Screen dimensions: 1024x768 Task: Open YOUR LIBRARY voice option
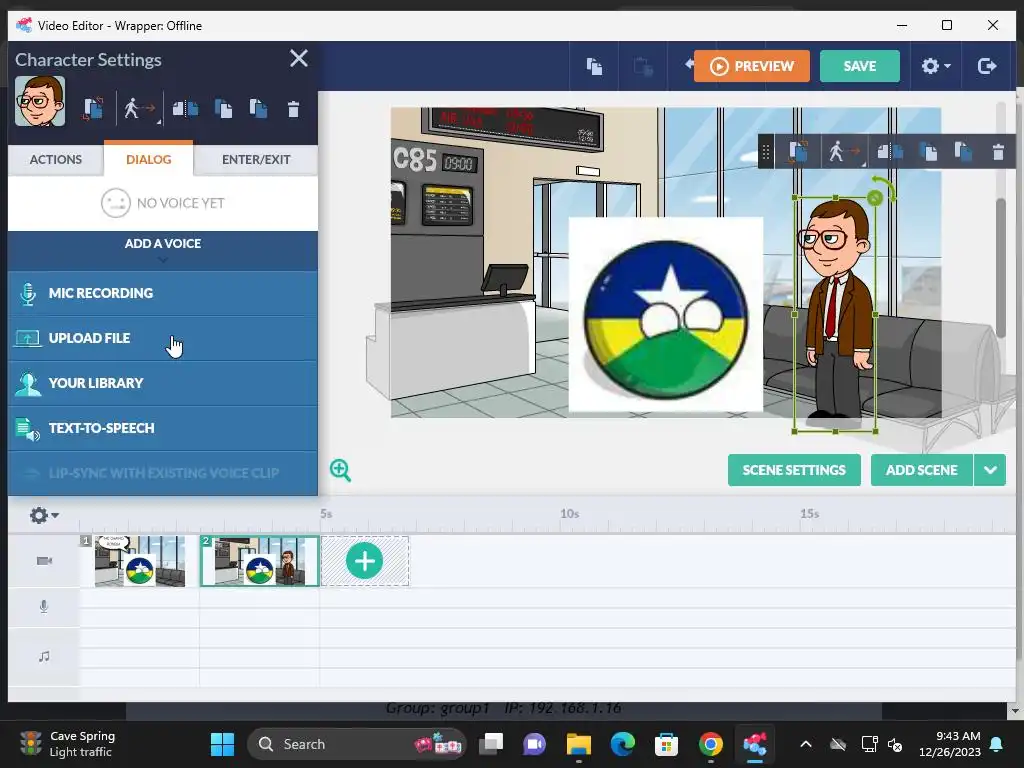click(x=163, y=383)
